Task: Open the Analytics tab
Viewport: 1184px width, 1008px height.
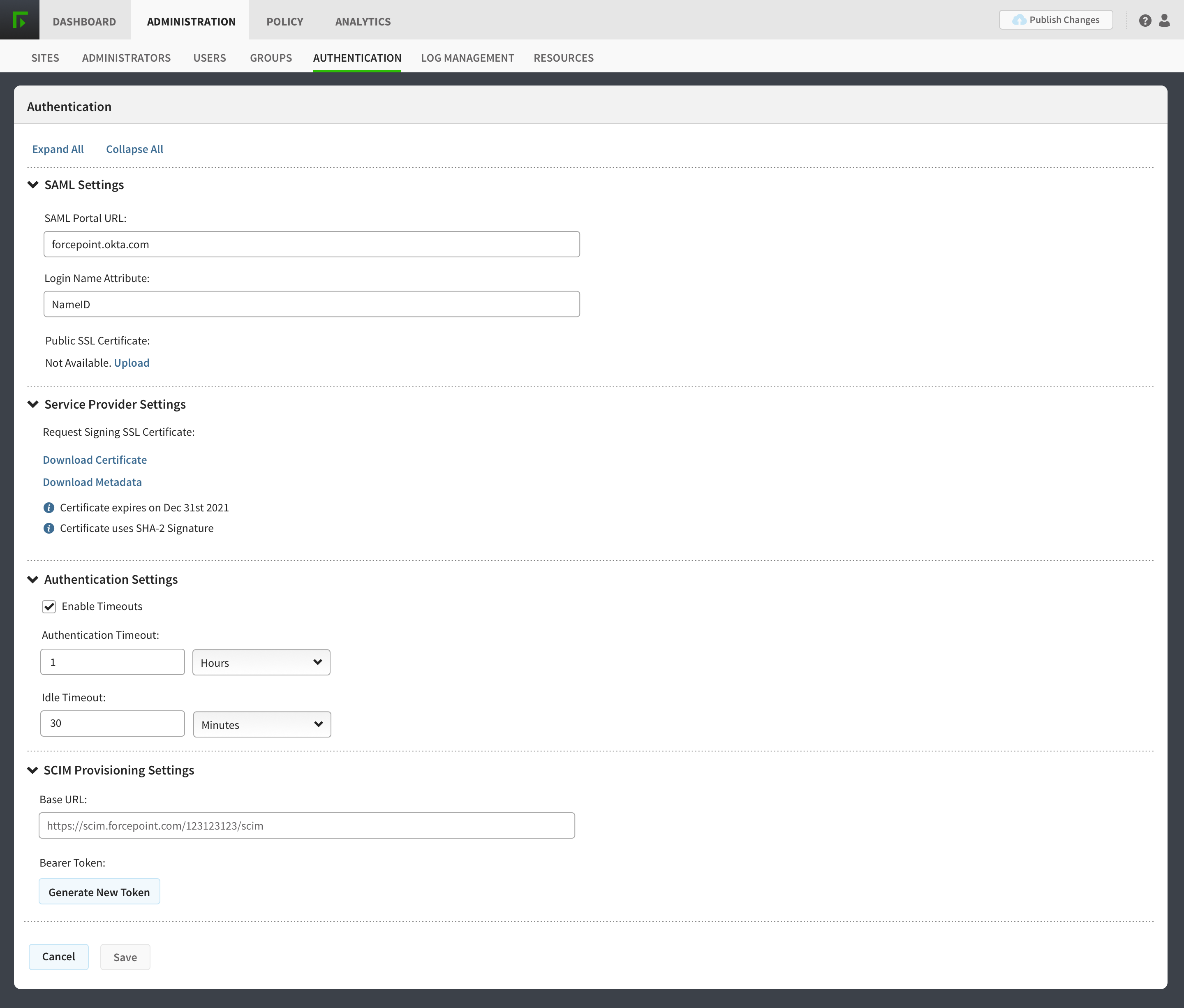Action: 363,22
